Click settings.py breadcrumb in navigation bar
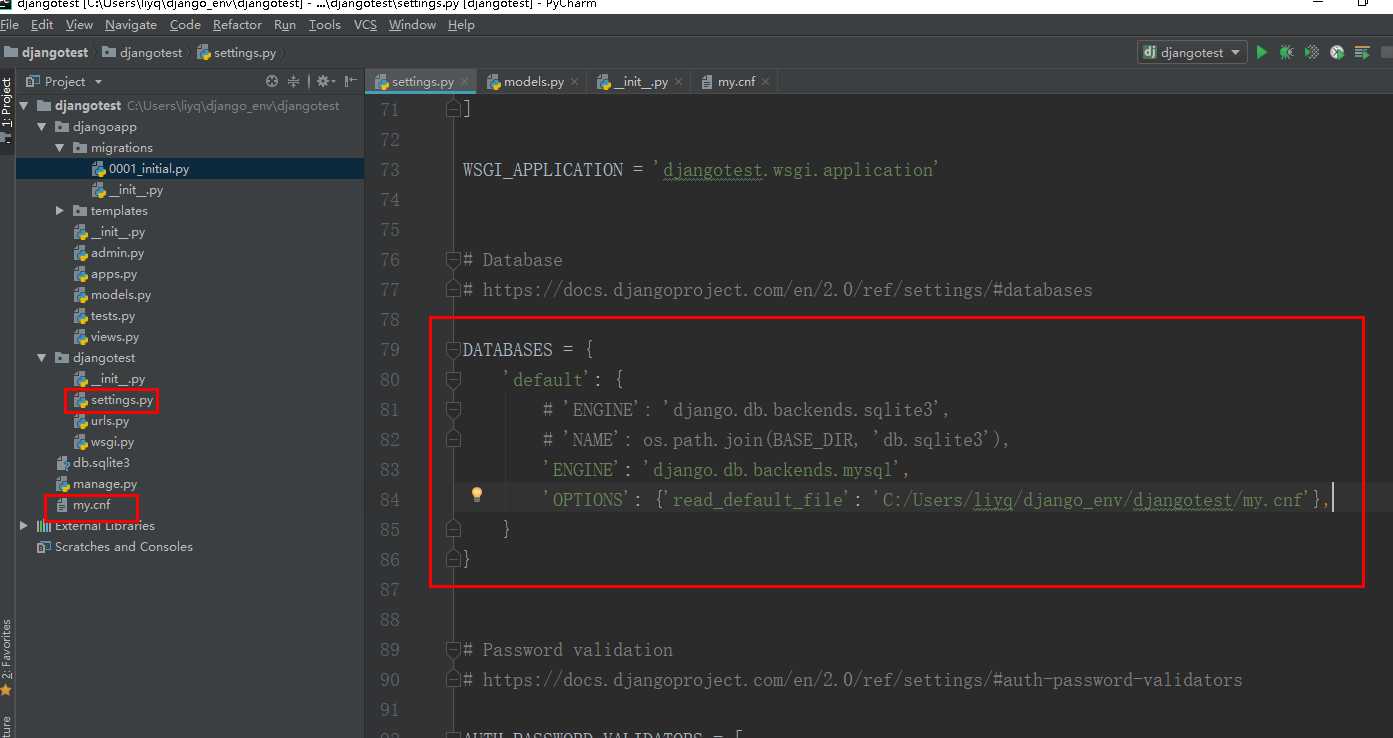This screenshot has width=1393, height=738. click(x=236, y=52)
